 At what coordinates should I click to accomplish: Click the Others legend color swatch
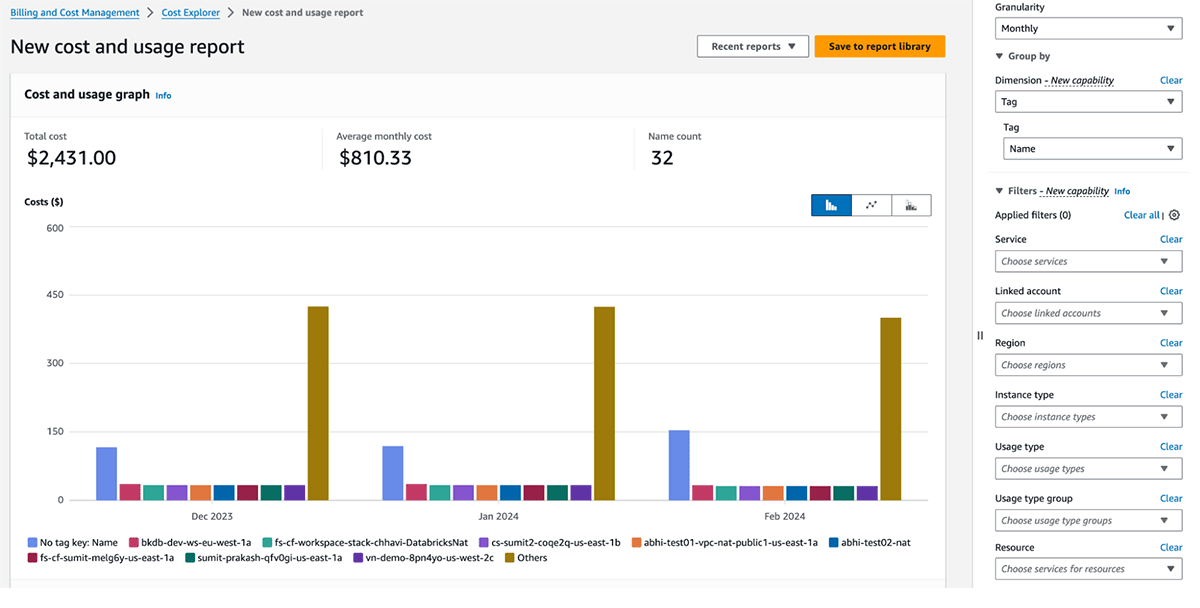pos(509,558)
